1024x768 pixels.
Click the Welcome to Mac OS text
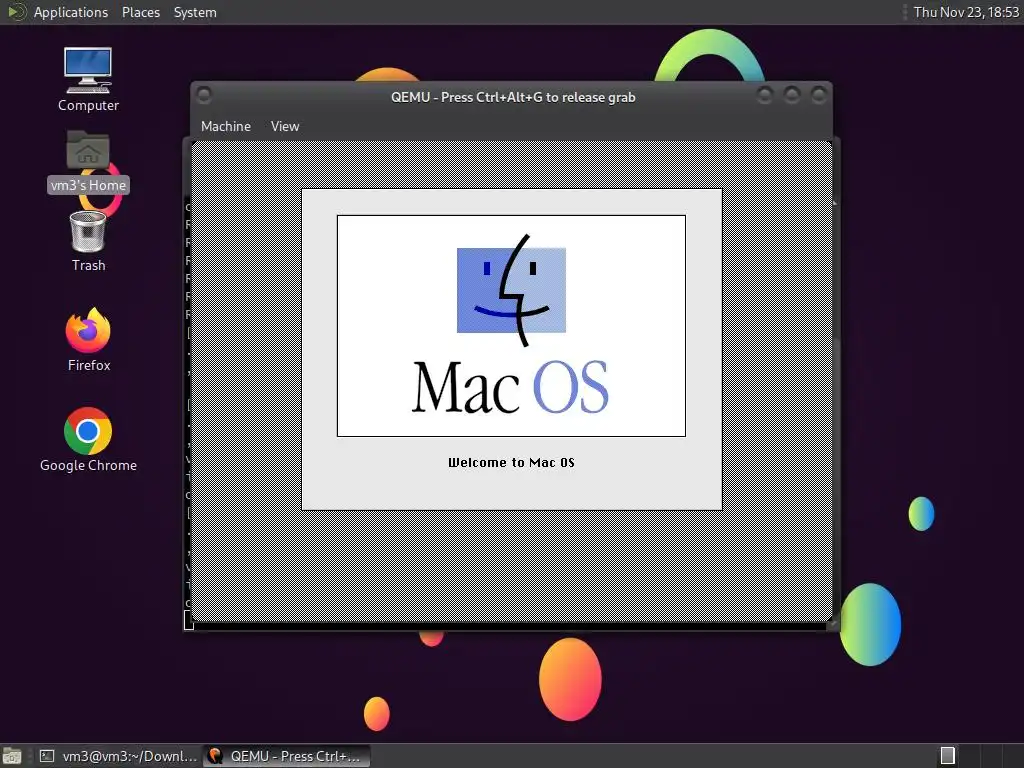pyautogui.click(x=511, y=462)
